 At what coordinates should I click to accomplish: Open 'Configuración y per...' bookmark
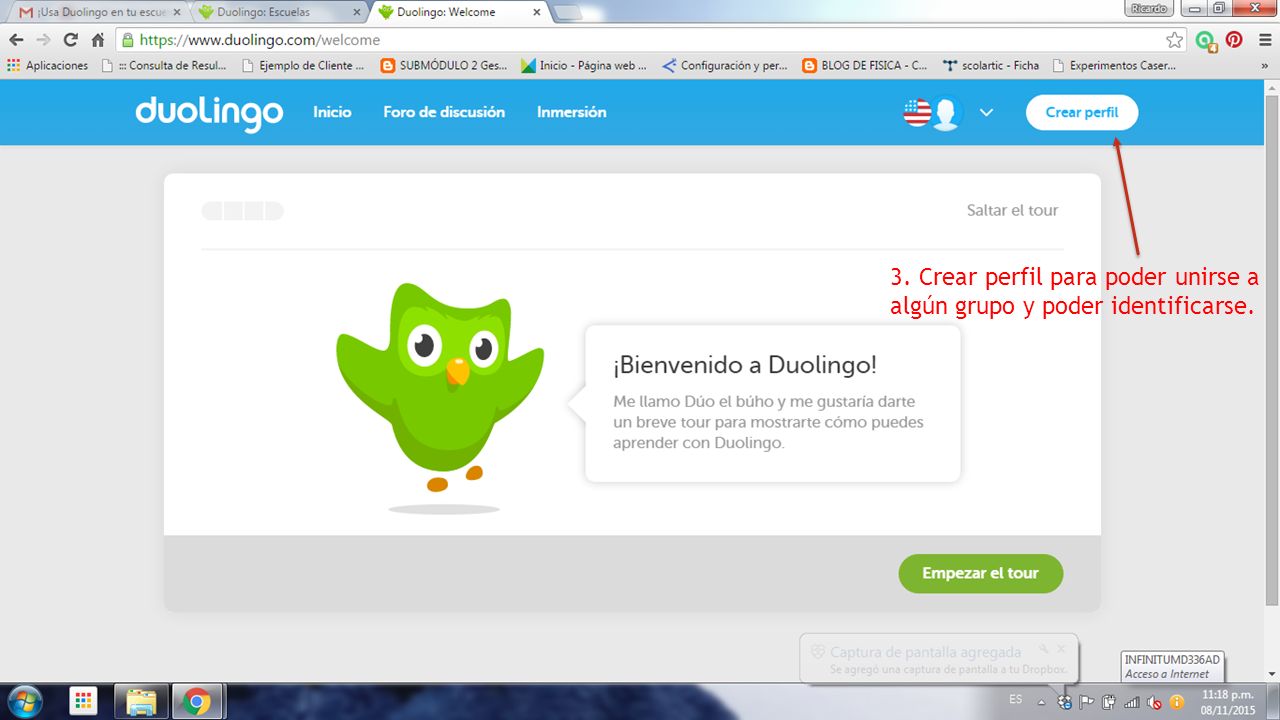(x=725, y=66)
